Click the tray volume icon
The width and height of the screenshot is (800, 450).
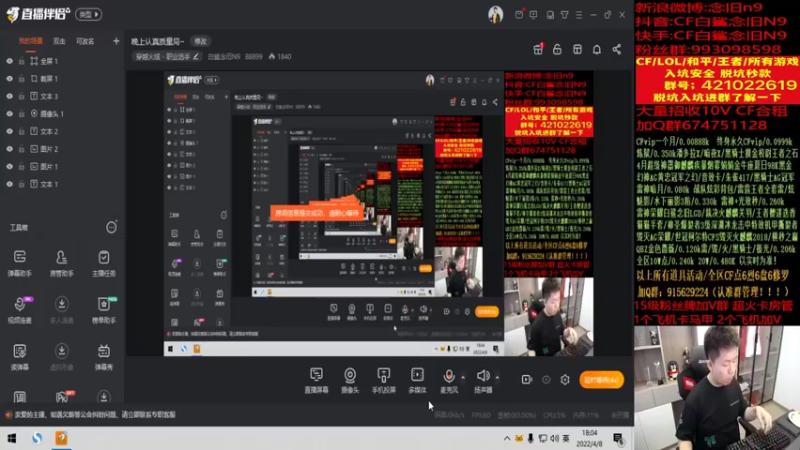point(555,438)
